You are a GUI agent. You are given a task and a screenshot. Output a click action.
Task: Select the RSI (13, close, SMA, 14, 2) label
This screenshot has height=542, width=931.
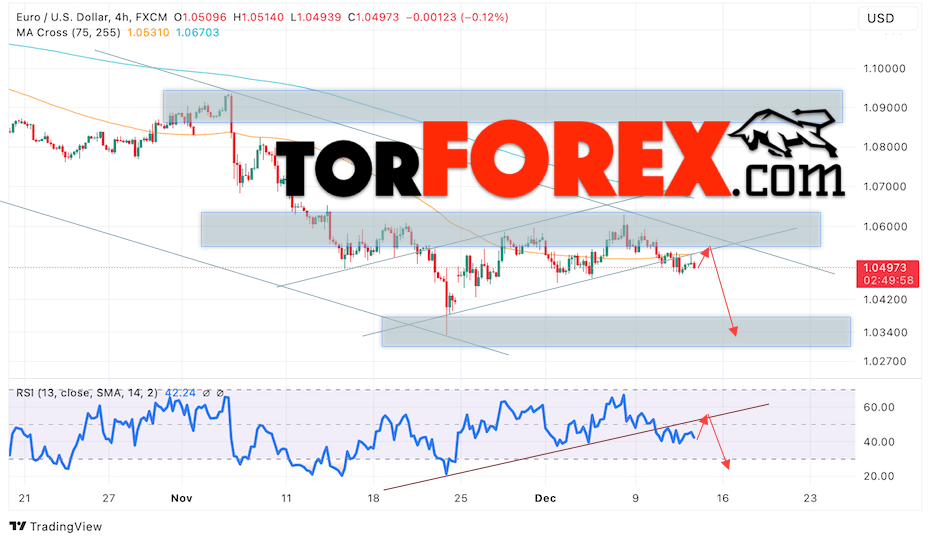(x=87, y=393)
